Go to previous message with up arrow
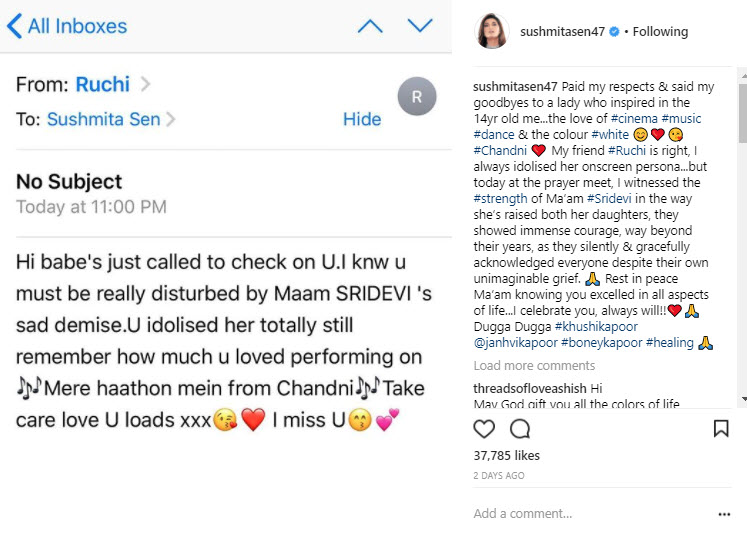 click(x=370, y=26)
